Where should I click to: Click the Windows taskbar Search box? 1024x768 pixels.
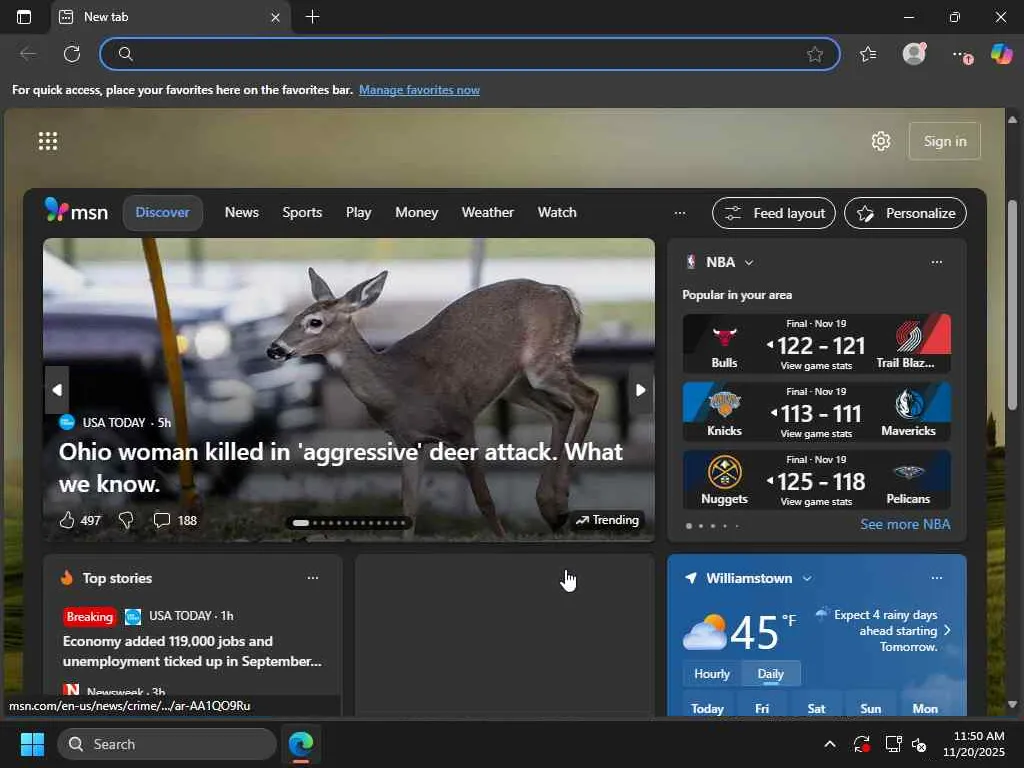(x=167, y=744)
